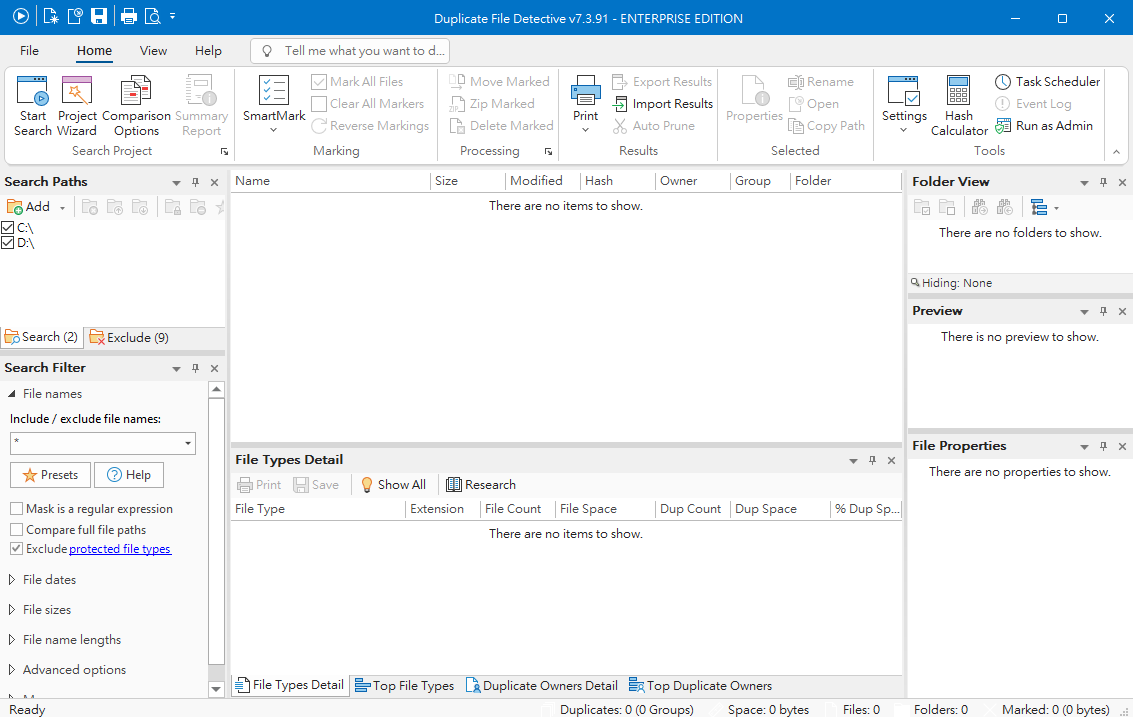Expand the File dates section
The height and width of the screenshot is (717, 1133).
(12, 580)
